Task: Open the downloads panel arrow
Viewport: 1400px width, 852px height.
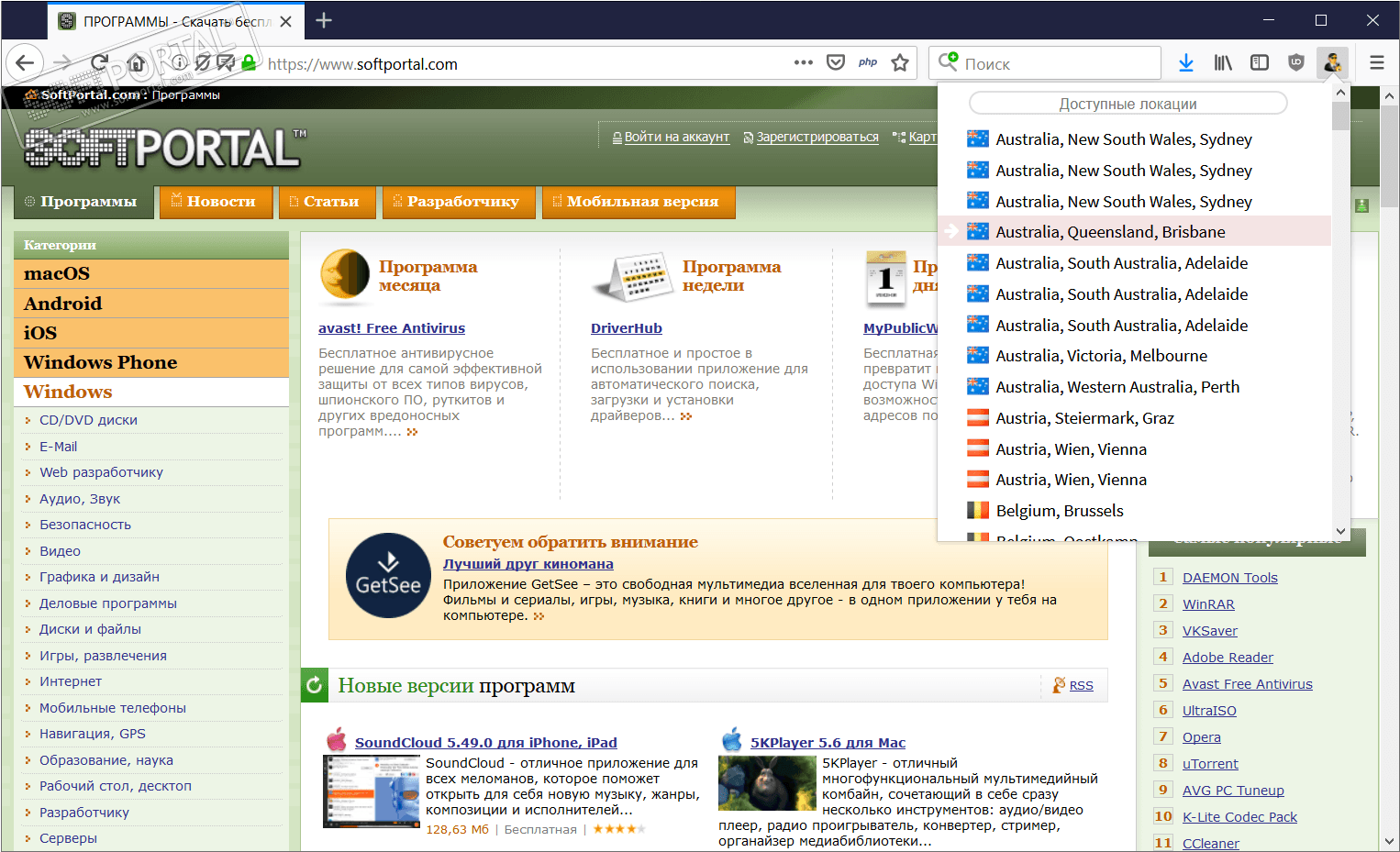Action: point(1186,62)
